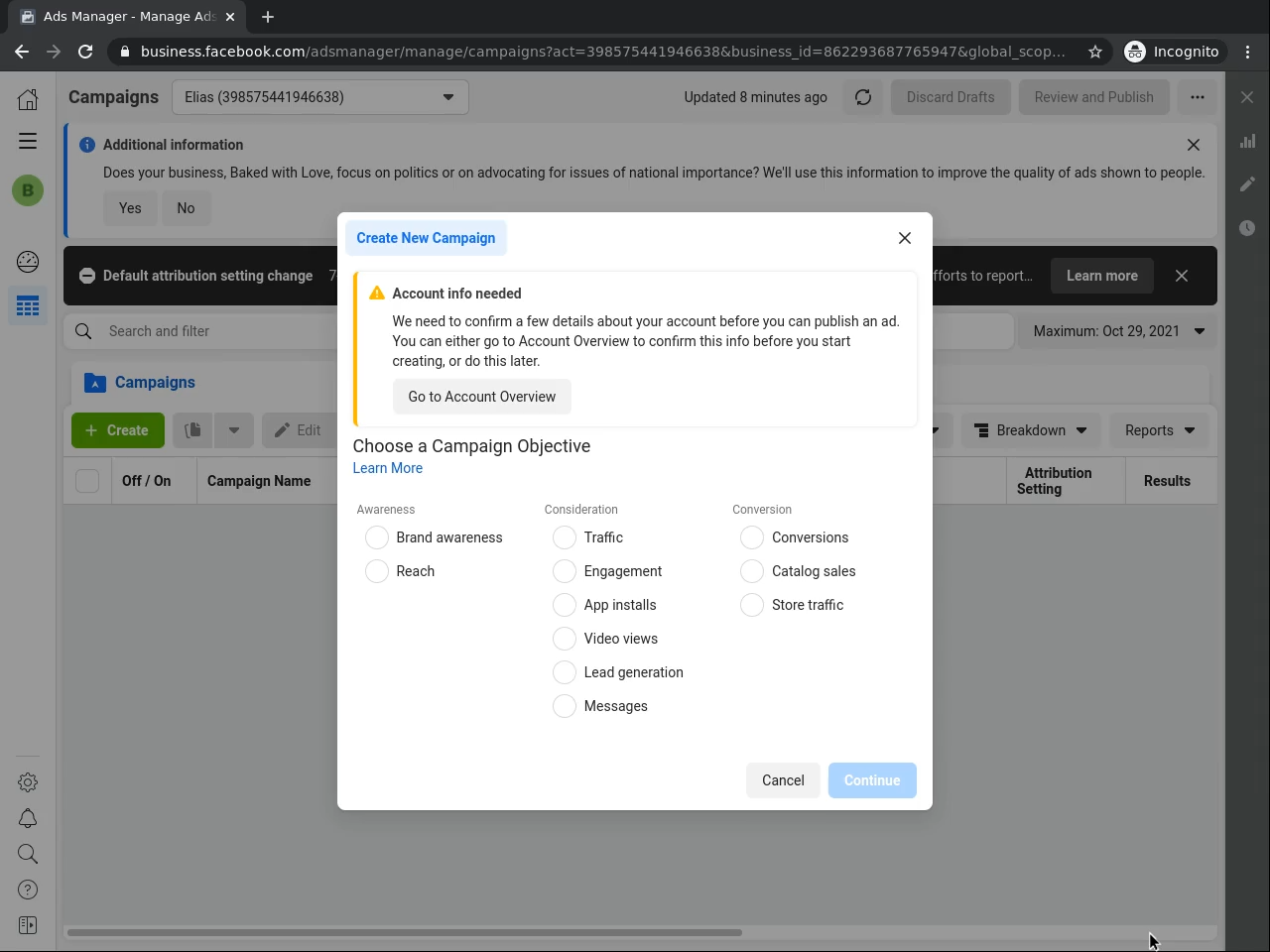Click the Create New Campaign tab
Screen dimensions: 1270x952
[x=426, y=238]
